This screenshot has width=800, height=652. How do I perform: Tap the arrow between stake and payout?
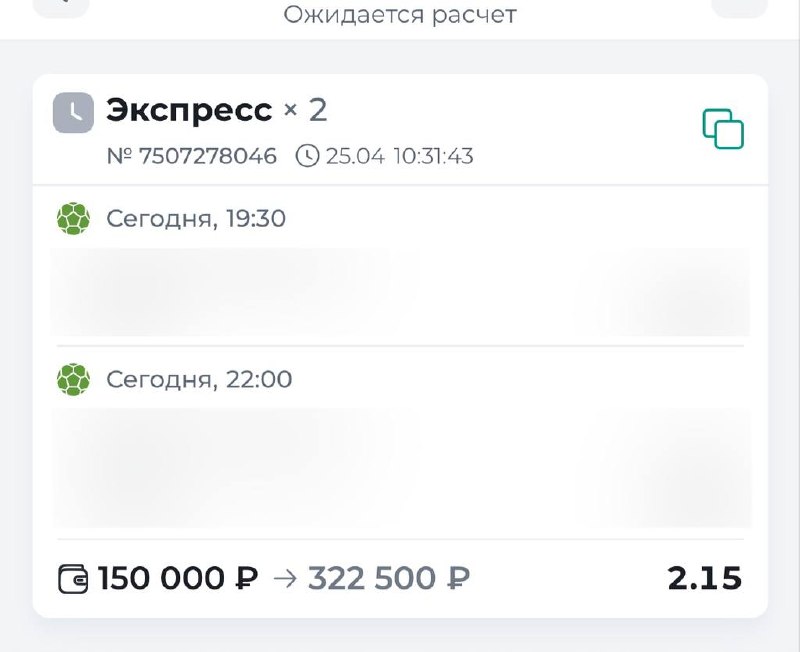pos(285,579)
